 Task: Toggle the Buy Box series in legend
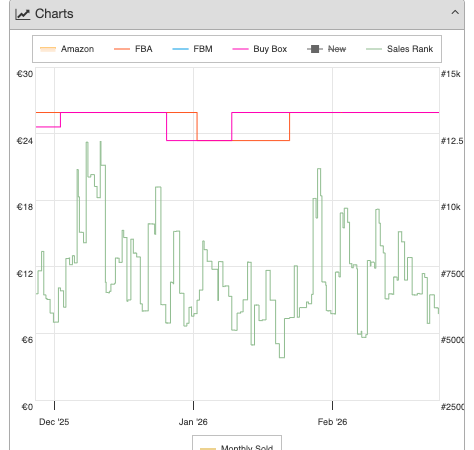pyautogui.click(x=259, y=49)
